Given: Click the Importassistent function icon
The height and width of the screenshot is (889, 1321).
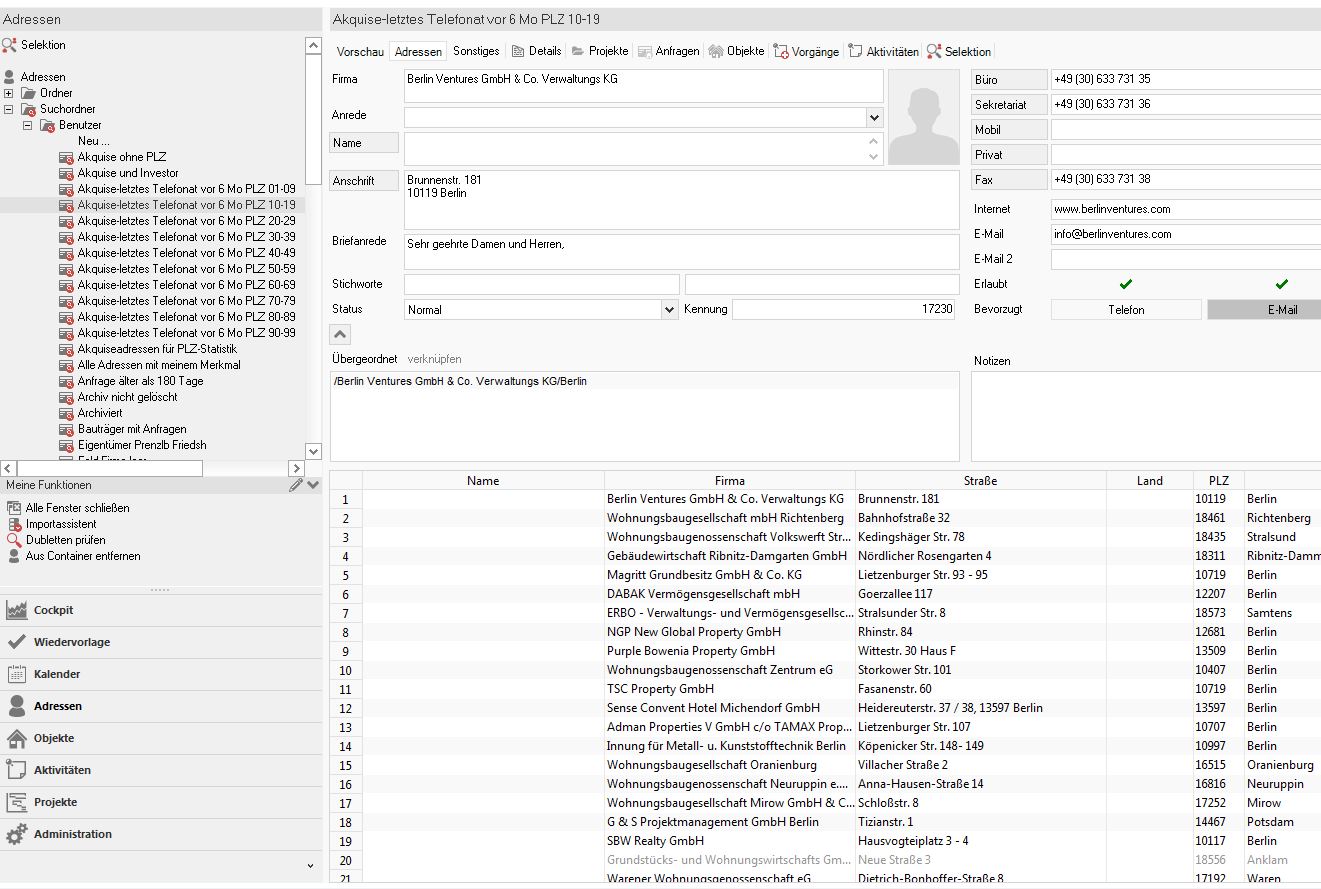Looking at the screenshot, I should click(14, 524).
